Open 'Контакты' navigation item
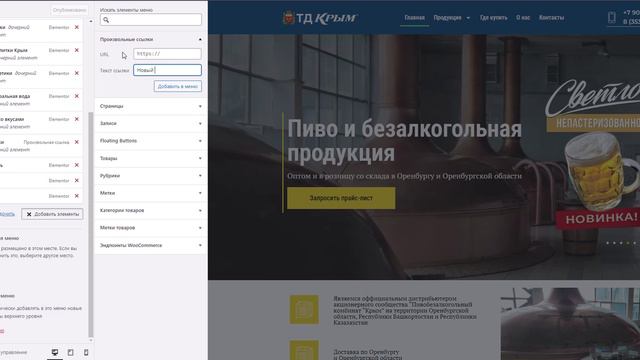 point(551,18)
